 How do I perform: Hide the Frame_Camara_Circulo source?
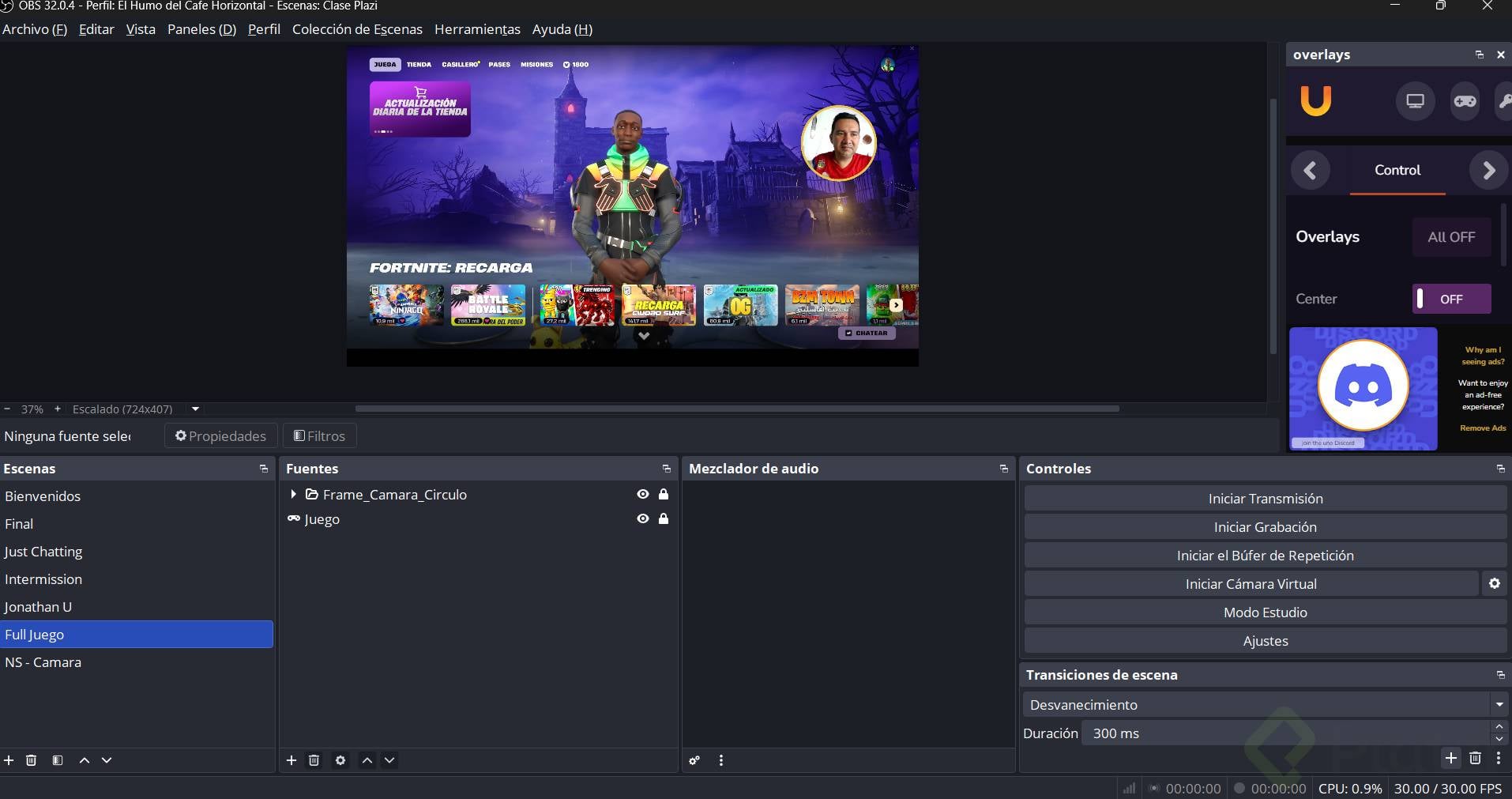pos(643,495)
